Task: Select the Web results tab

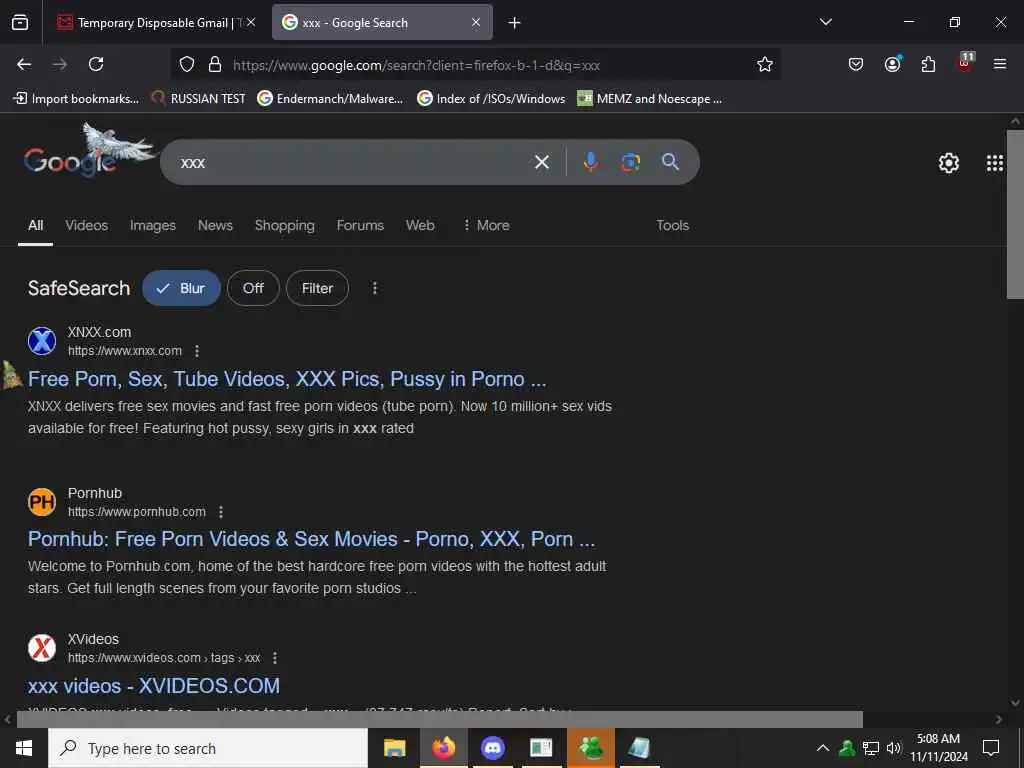Action: tap(421, 225)
